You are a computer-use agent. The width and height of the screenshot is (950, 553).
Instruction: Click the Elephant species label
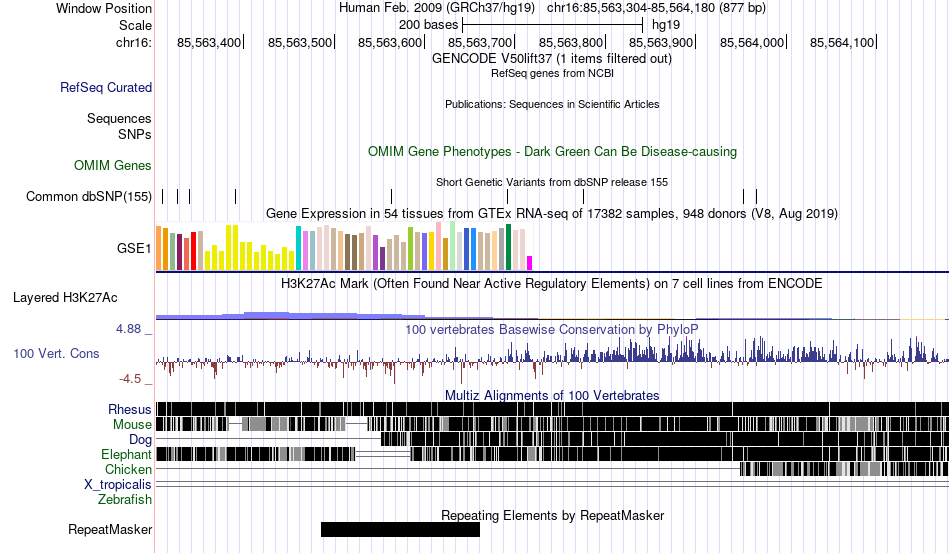point(126,454)
